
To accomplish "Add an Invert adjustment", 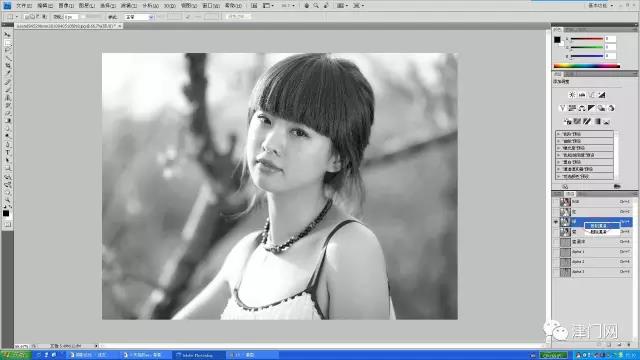I will [x=567, y=121].
